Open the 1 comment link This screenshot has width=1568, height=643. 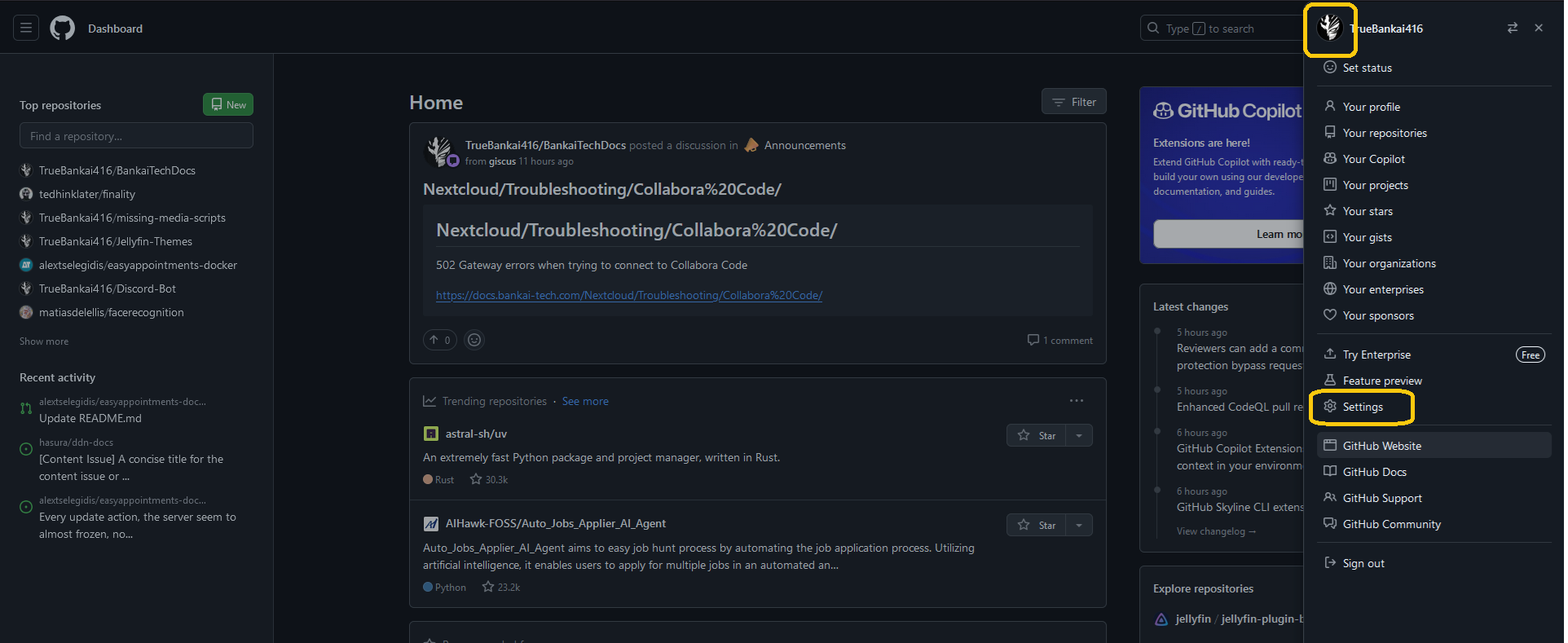(1060, 340)
